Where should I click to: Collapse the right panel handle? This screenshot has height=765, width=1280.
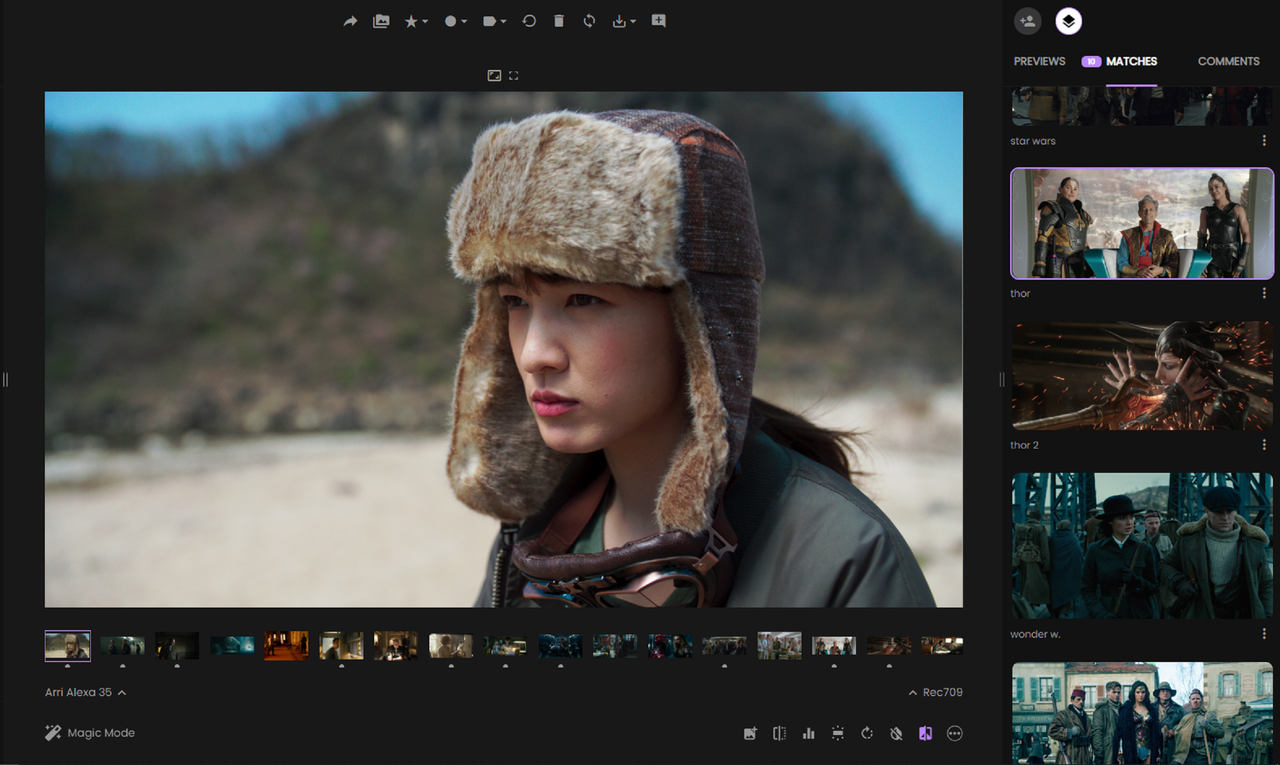(1001, 379)
